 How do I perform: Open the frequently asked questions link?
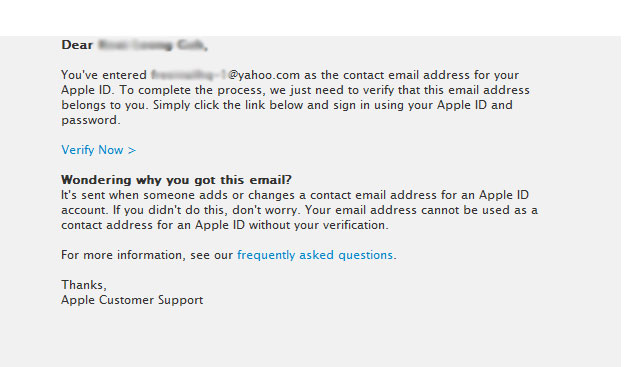[x=315, y=255]
